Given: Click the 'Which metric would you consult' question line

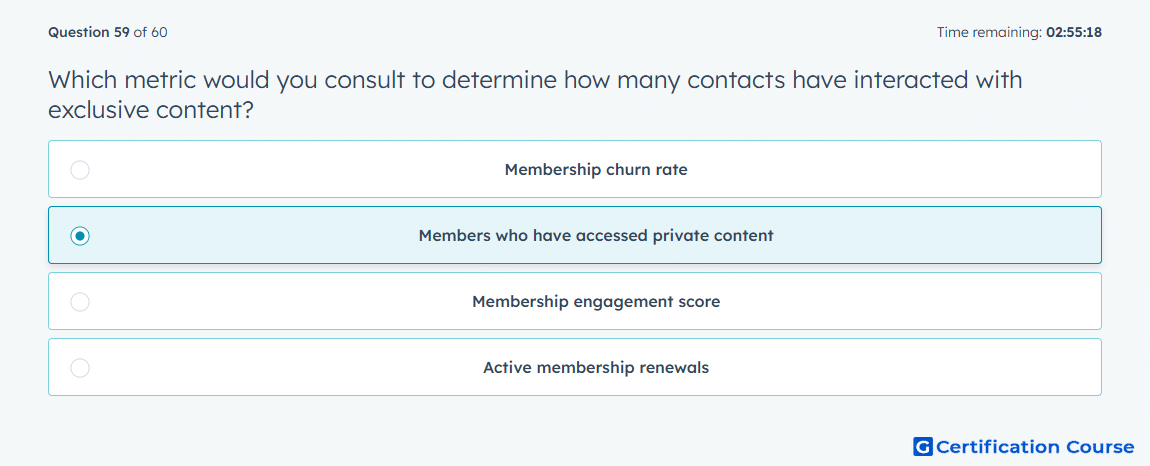Looking at the screenshot, I should [x=535, y=79].
